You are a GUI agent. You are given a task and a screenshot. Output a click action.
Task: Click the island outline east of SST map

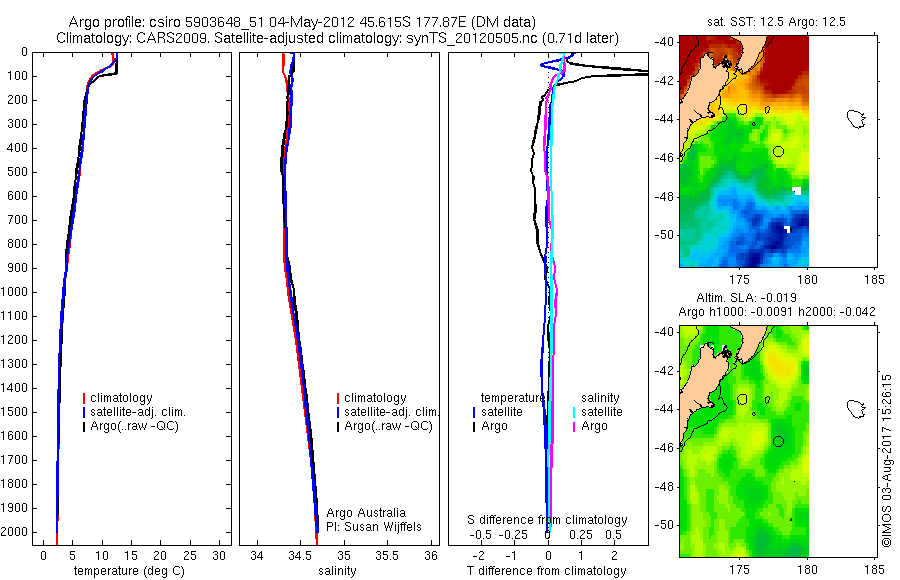coord(856,119)
